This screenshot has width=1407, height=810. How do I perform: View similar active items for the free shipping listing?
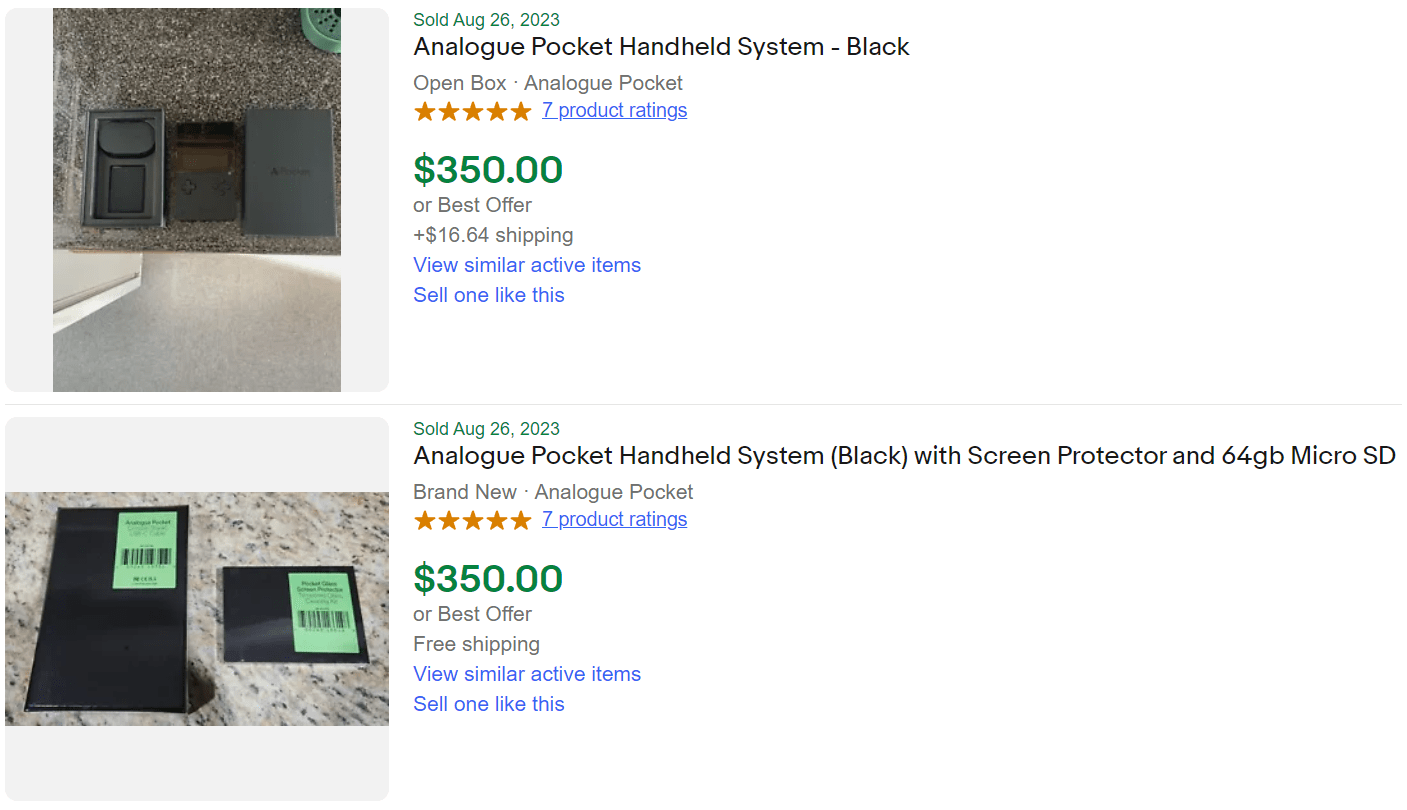click(527, 674)
